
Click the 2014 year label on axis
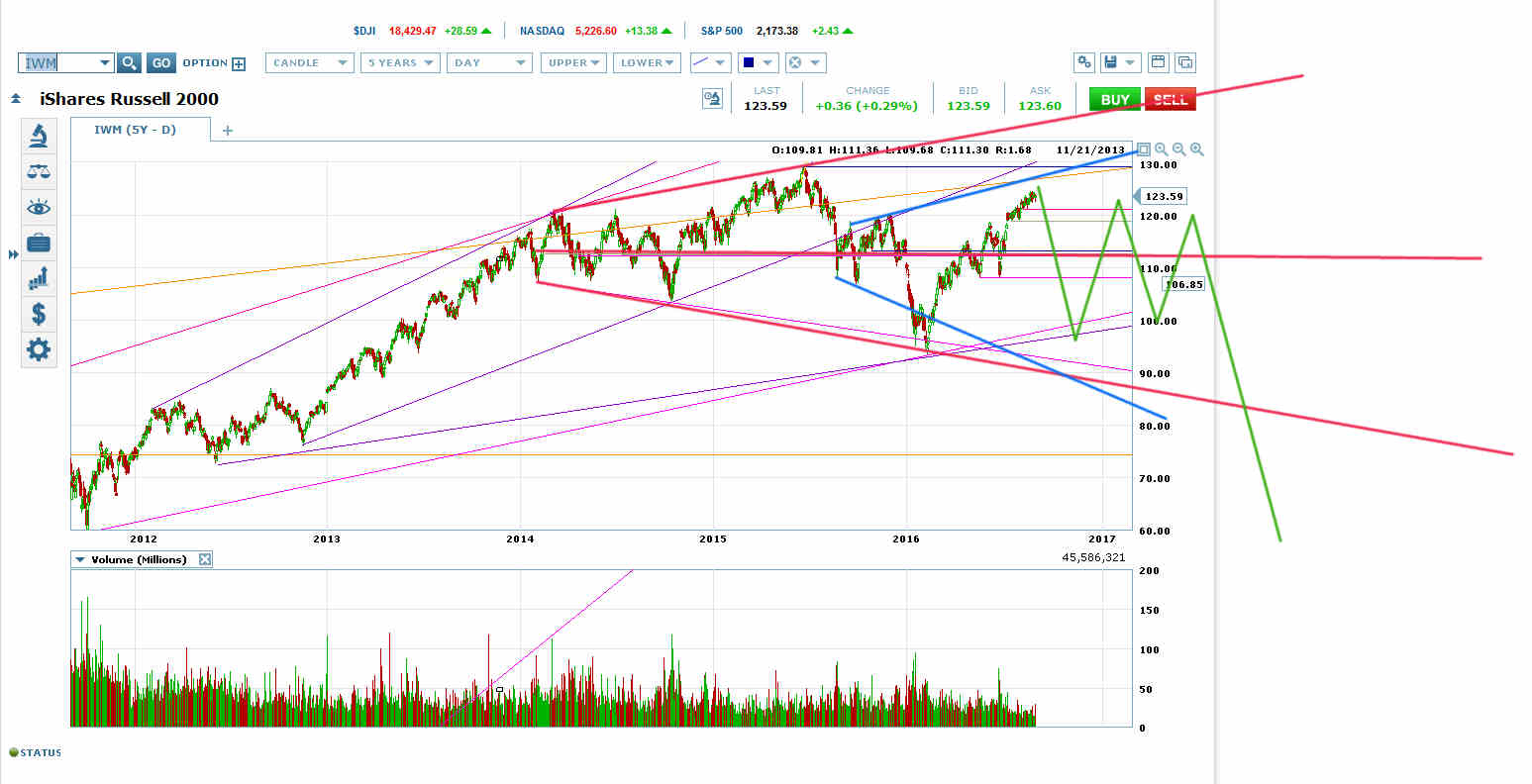(x=520, y=539)
